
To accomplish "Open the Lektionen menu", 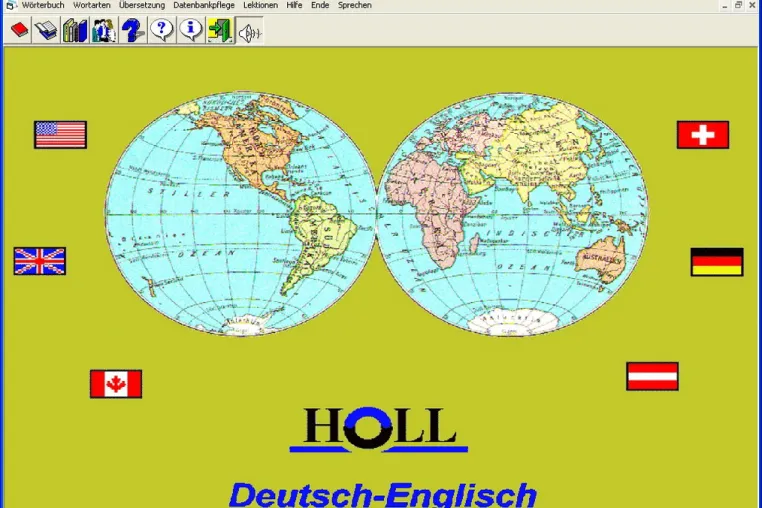I will pos(260,5).
